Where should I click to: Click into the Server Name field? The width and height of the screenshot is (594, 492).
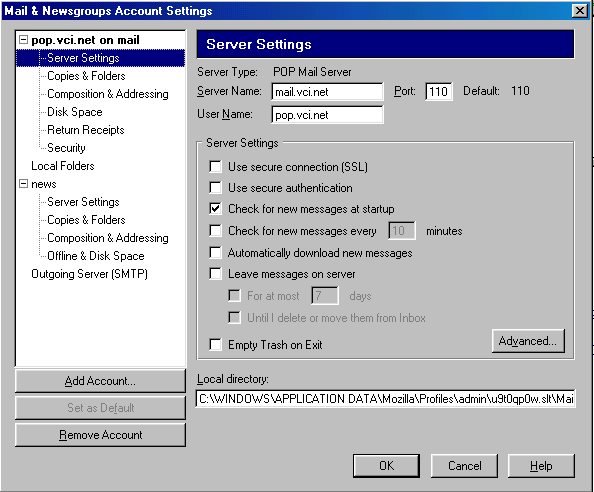(x=327, y=92)
